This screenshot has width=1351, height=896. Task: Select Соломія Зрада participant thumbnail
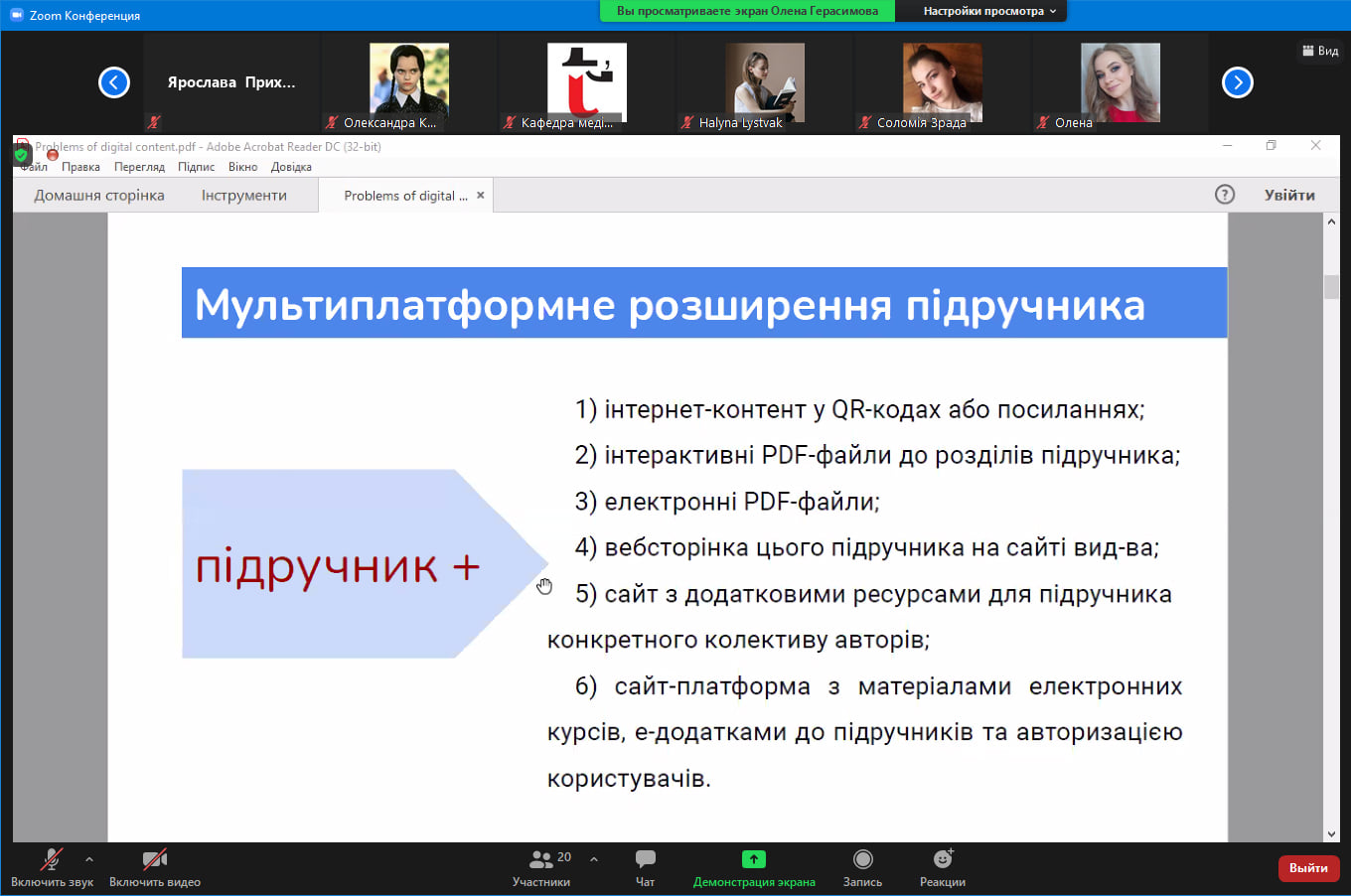[942, 82]
